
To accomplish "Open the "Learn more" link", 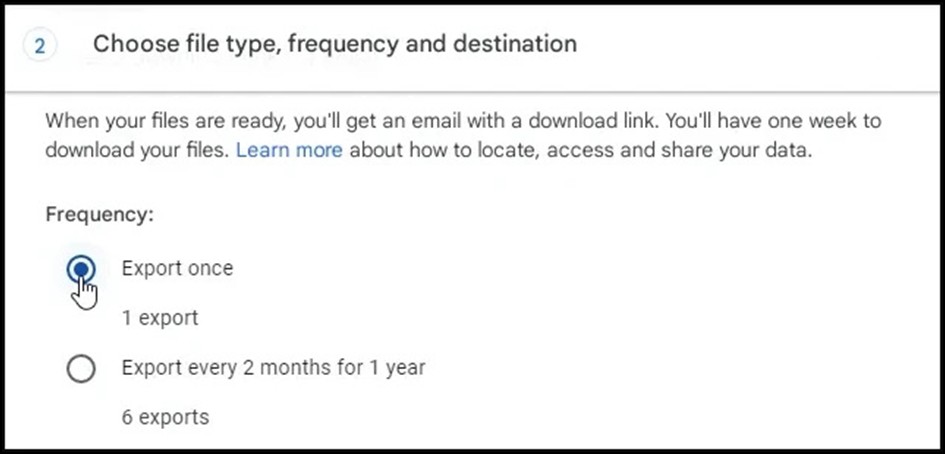I will point(289,150).
